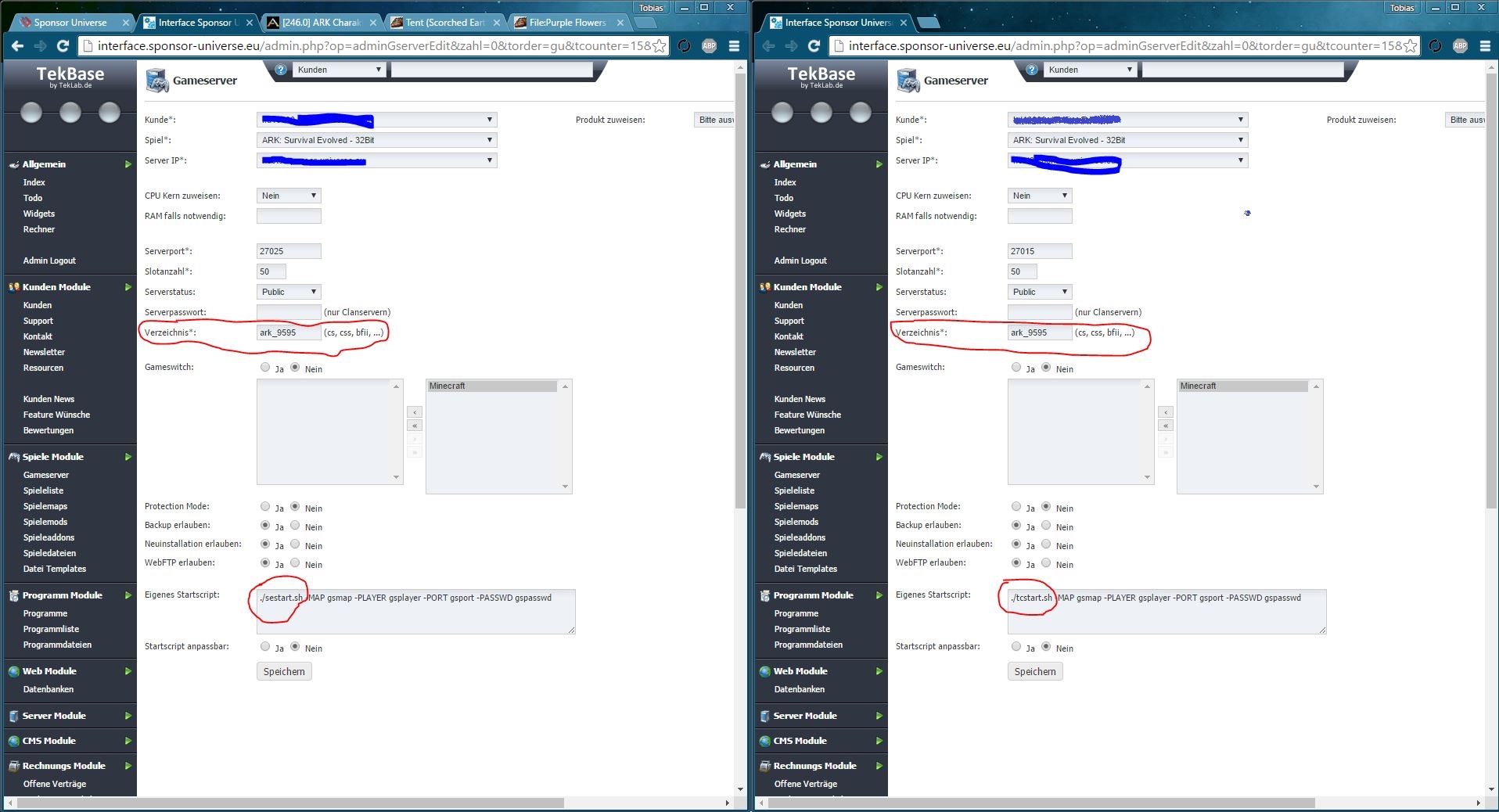
Task: Select Ja for Protection Mode in left form
Action: [265, 507]
